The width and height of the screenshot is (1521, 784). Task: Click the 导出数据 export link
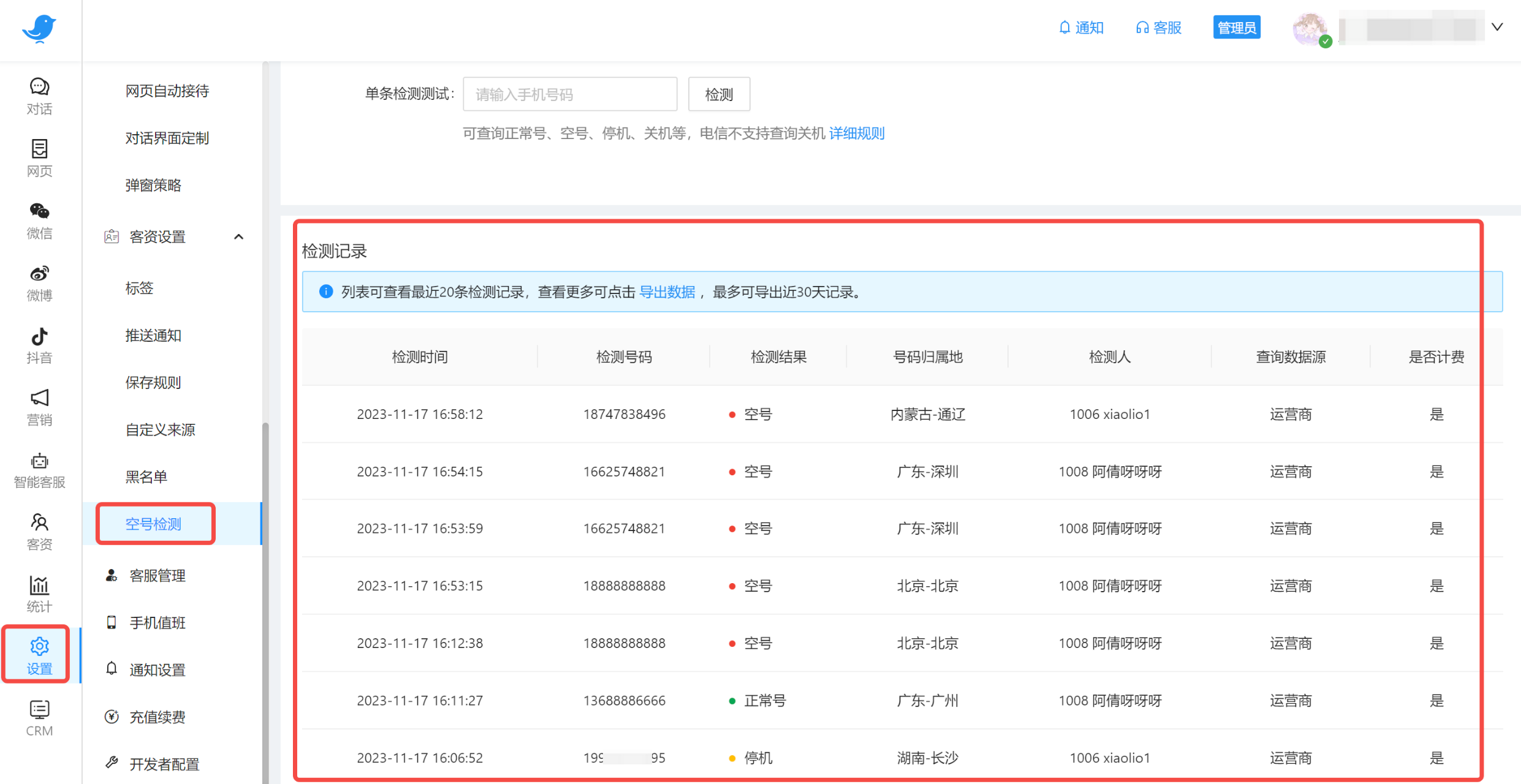pos(667,292)
